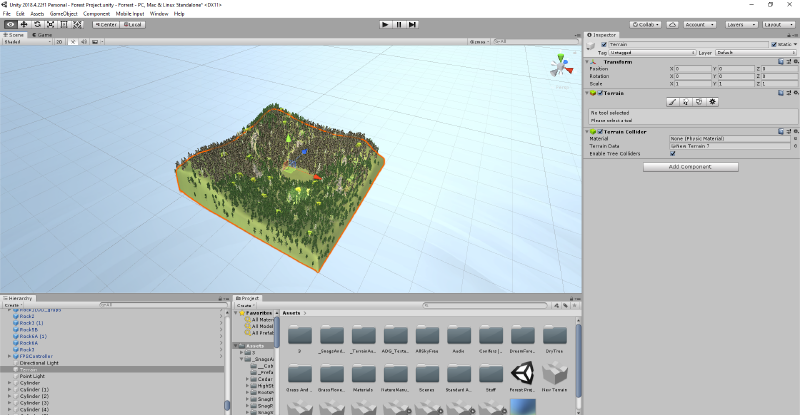Uncheck Enable Tree Colliders
The width and height of the screenshot is (800, 415).
(x=673, y=153)
